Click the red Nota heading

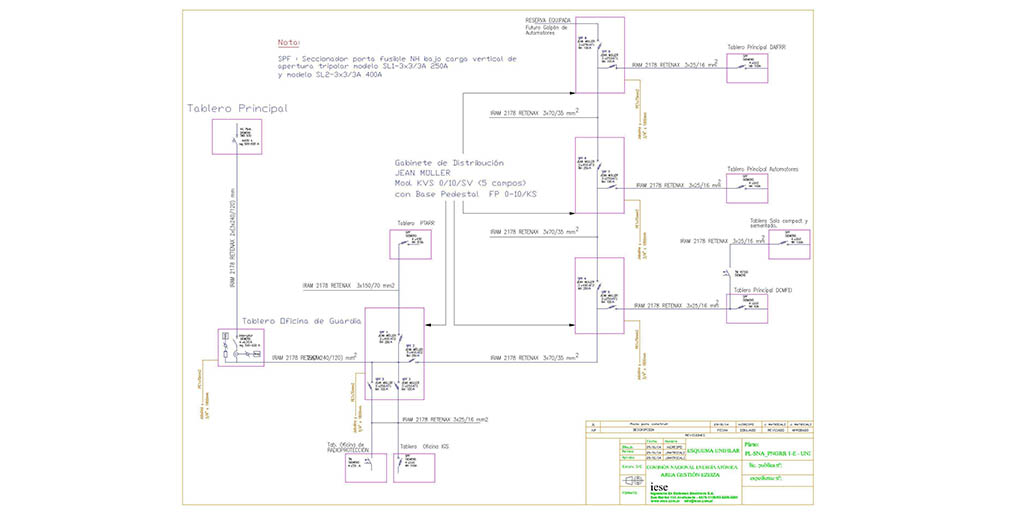(x=289, y=43)
